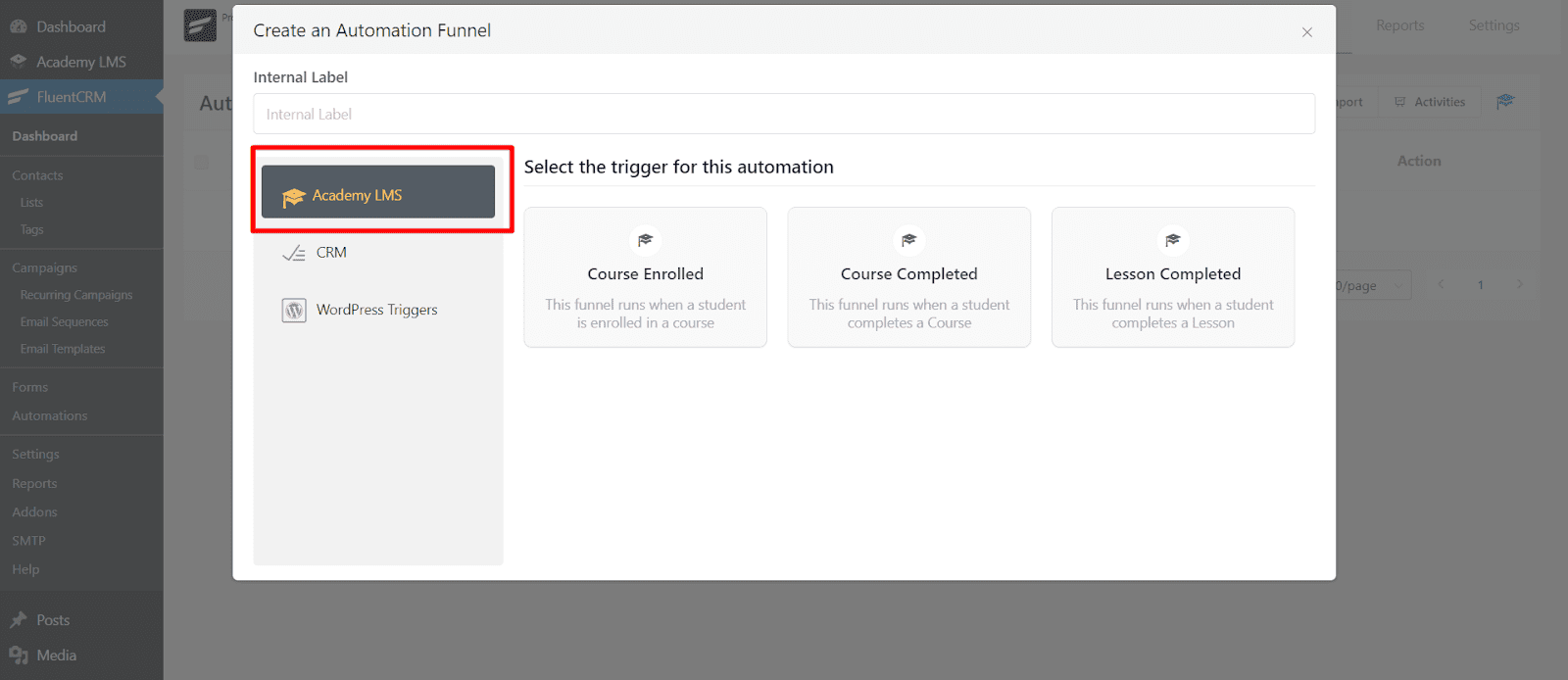Open Tags under Contacts
Screen dimensions: 1568x680
pos(32,230)
